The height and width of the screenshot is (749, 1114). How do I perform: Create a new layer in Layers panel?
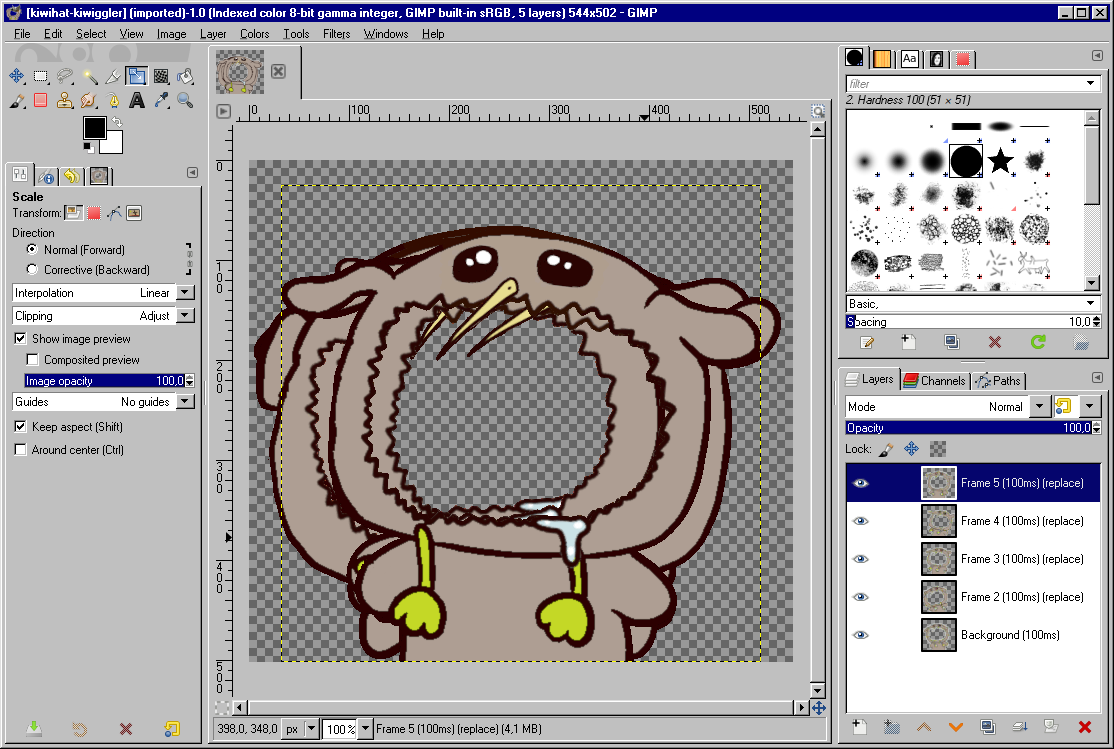click(860, 726)
